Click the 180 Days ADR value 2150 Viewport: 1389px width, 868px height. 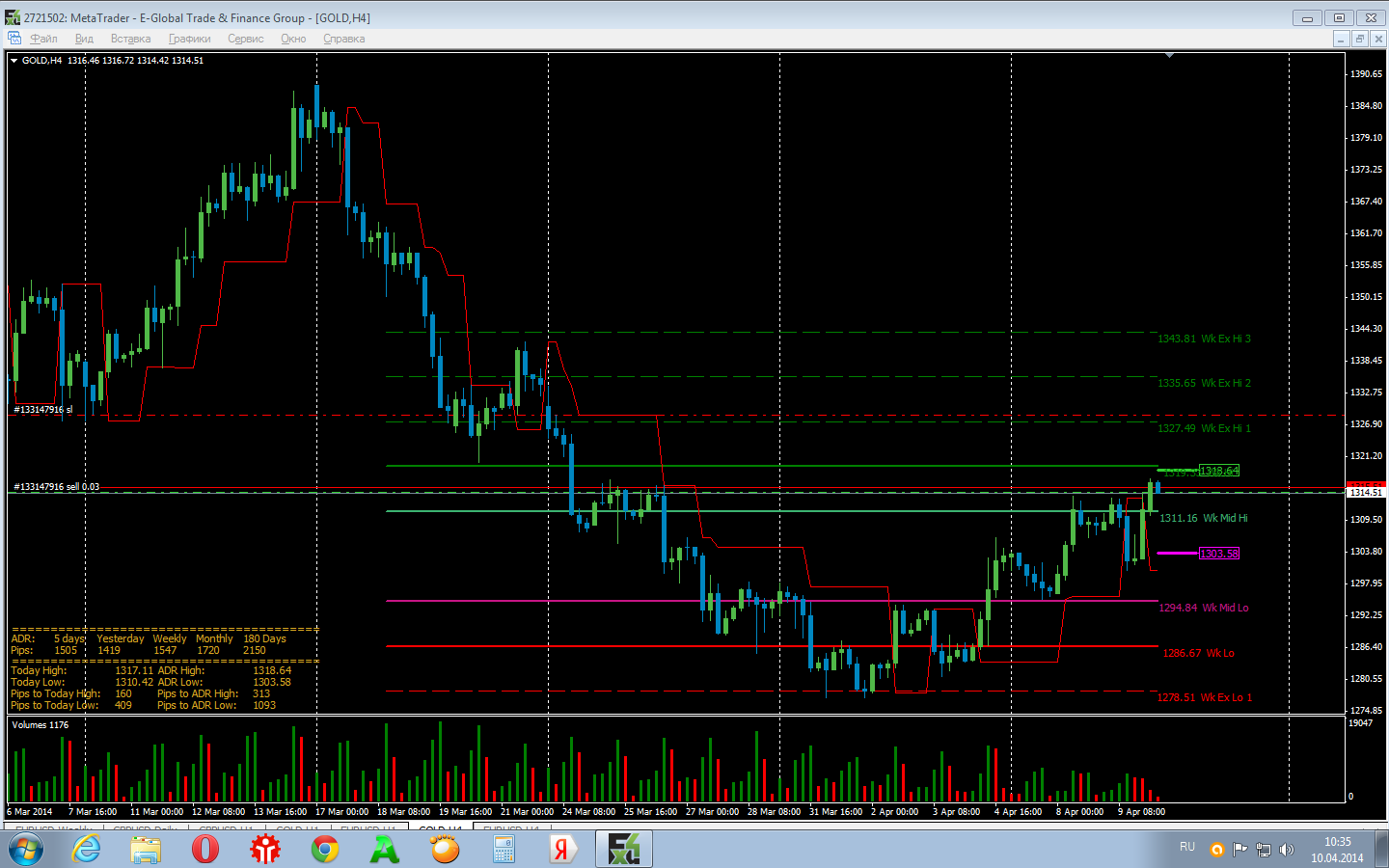coord(255,650)
